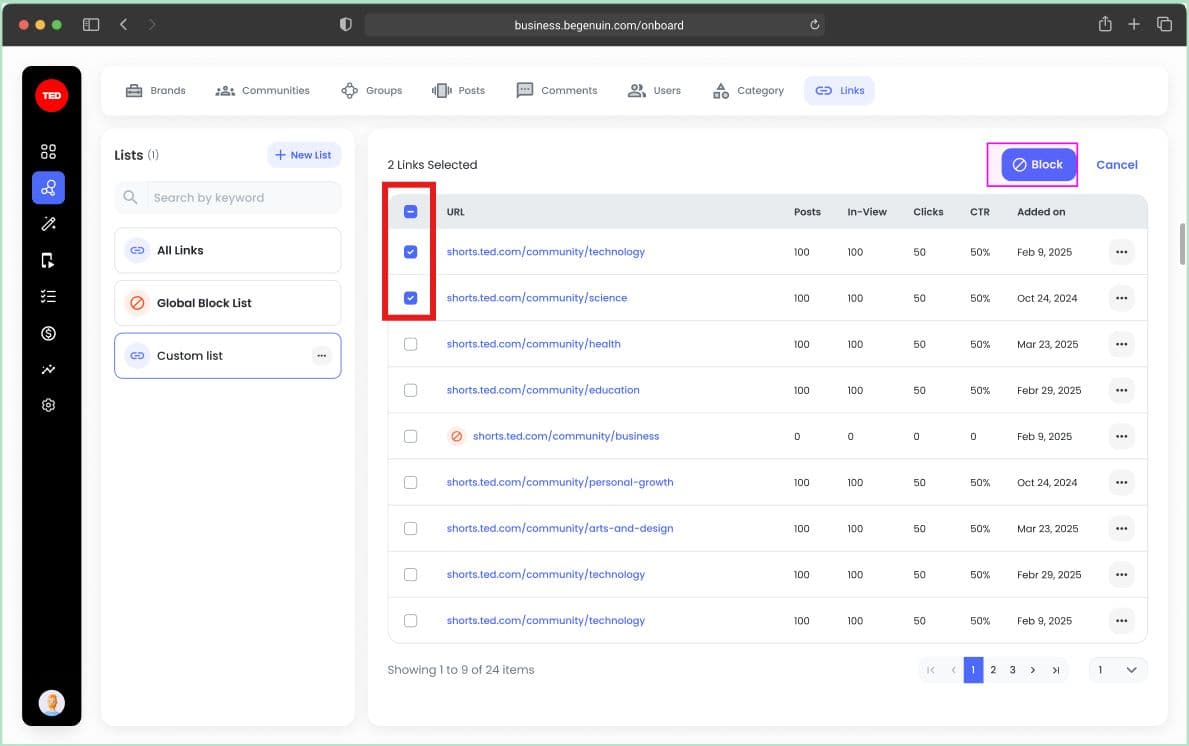The image size is (1189, 746).
Task: Open shorts.ted.com/community/health link
Action: [533, 344]
